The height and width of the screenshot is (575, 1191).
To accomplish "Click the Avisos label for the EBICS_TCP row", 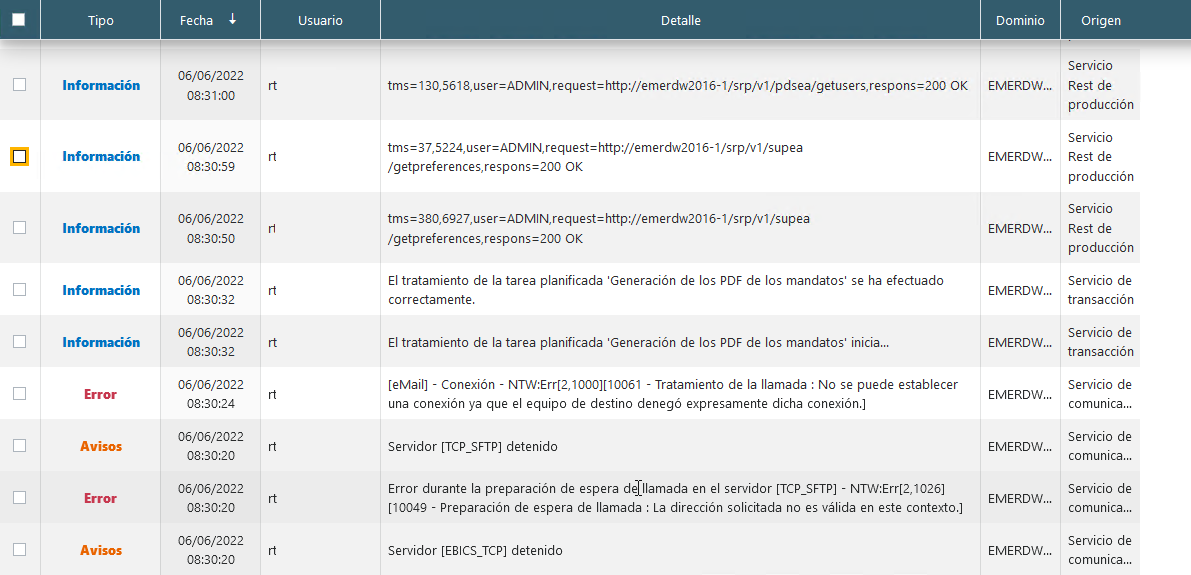I will pos(101,550).
